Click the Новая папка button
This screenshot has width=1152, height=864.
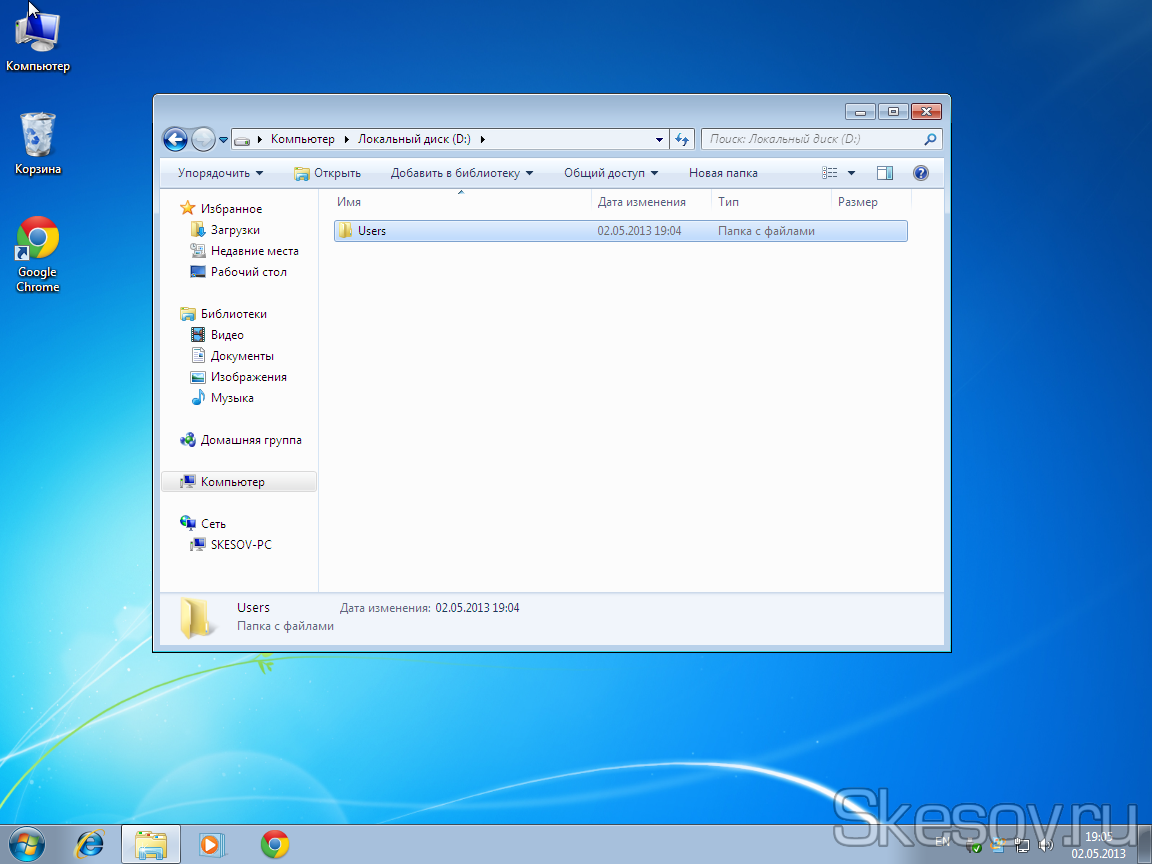tap(723, 173)
